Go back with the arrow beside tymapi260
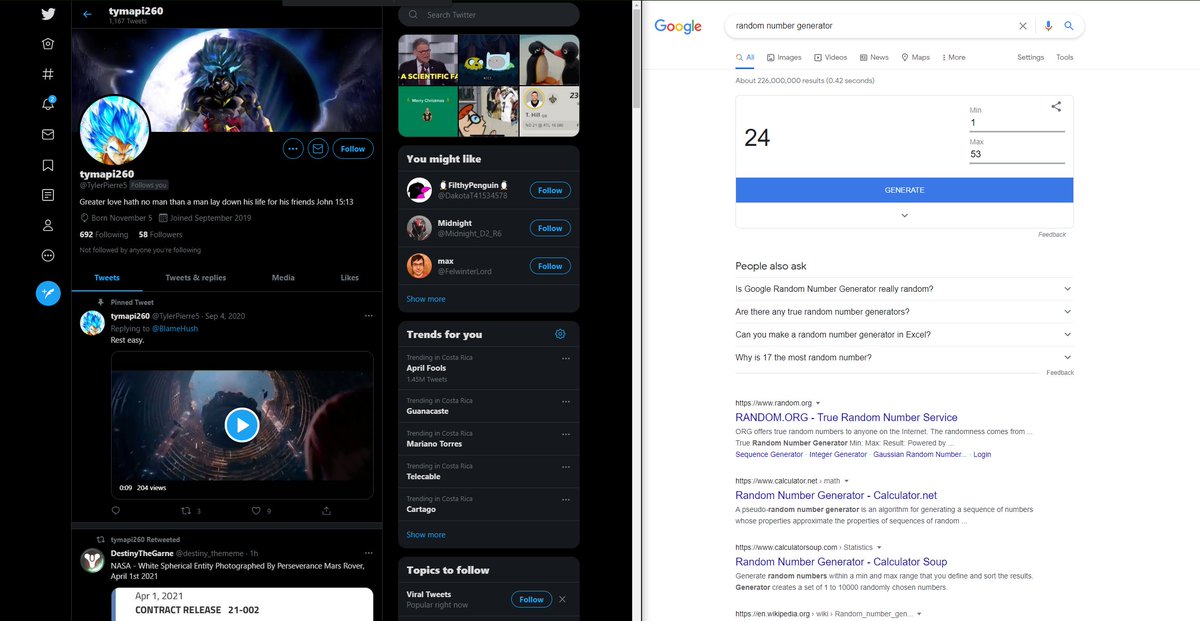This screenshot has width=1200, height=621. click(x=88, y=14)
